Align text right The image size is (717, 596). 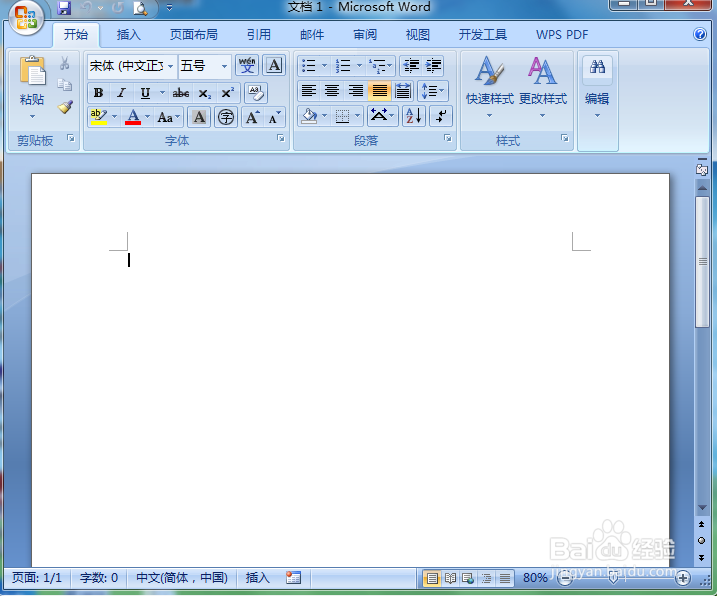coord(356,91)
